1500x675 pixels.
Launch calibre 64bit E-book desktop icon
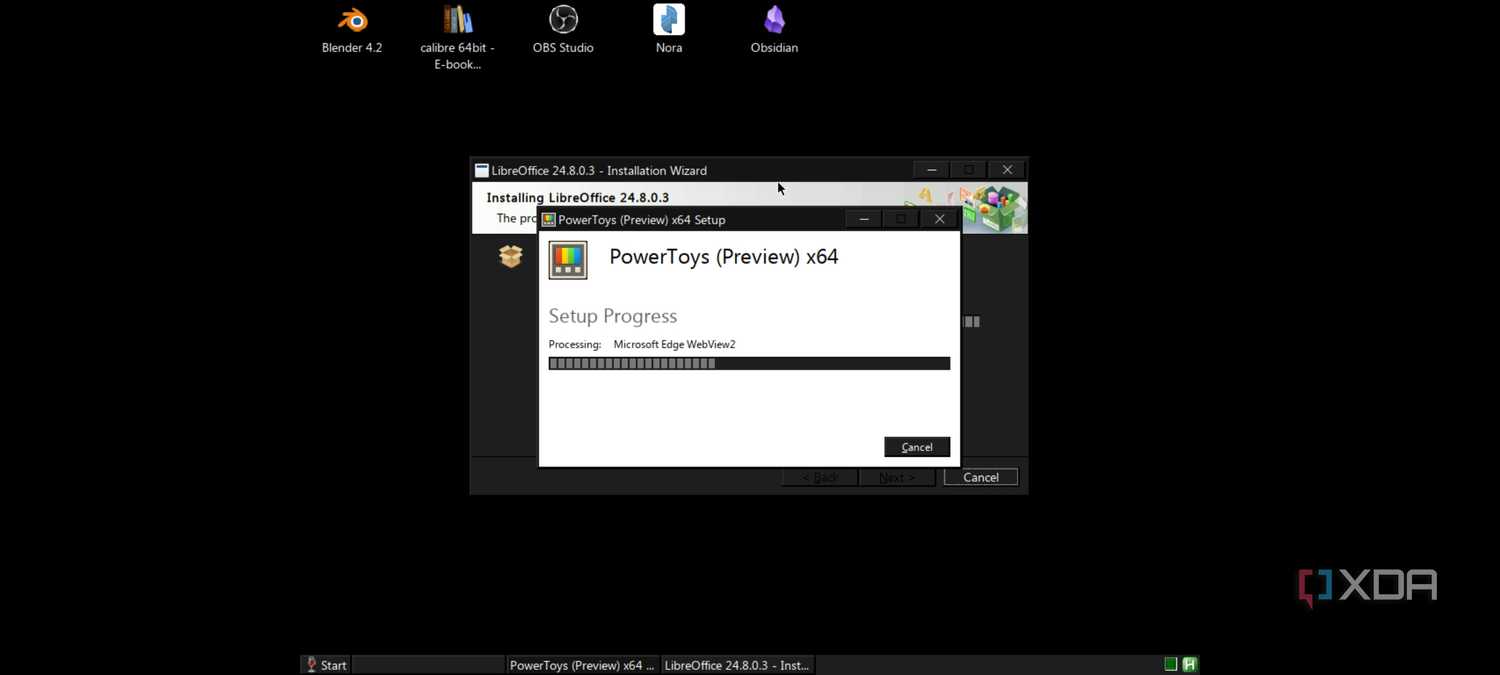(x=457, y=38)
